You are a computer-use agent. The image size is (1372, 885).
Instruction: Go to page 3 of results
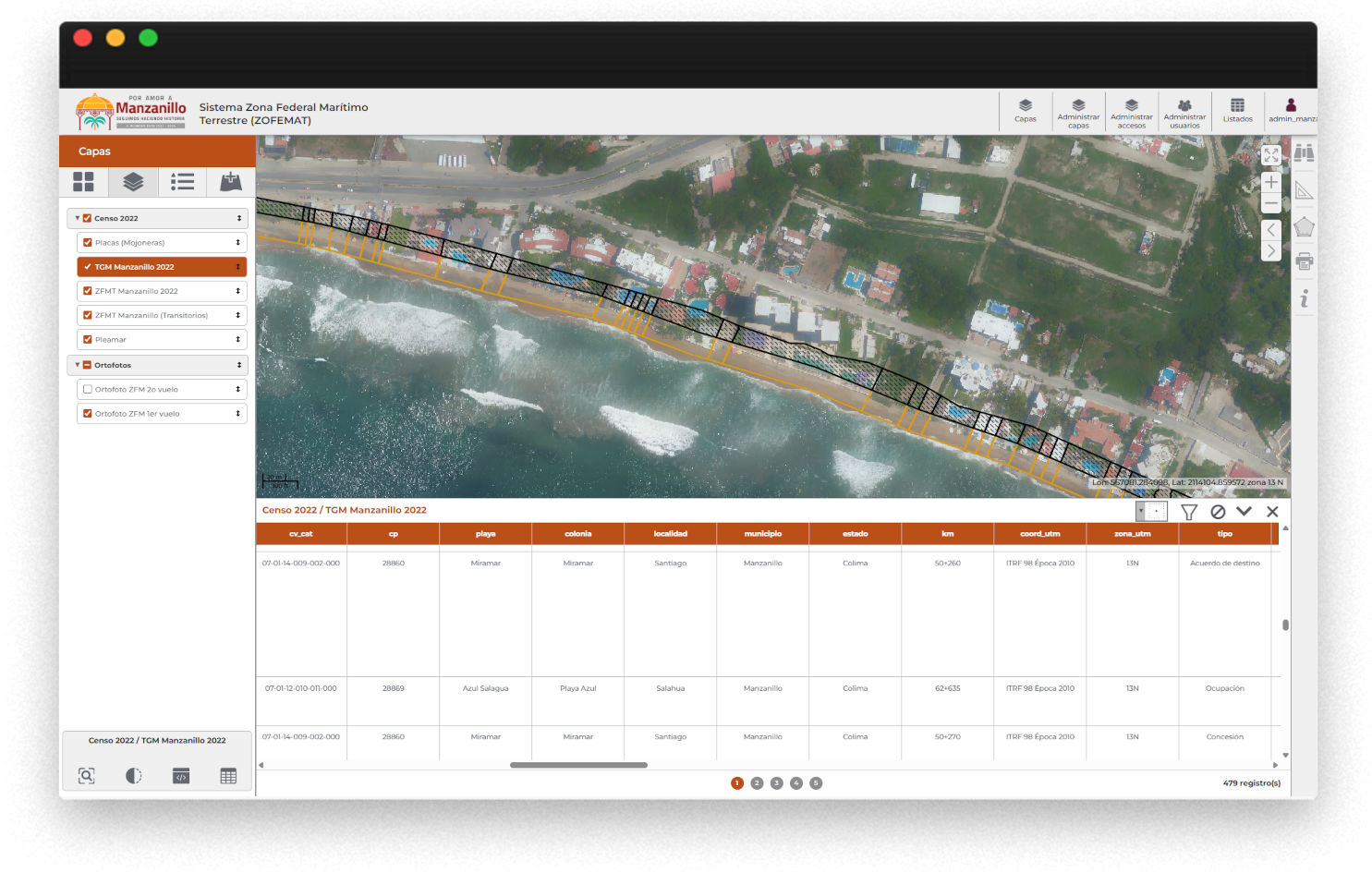(x=776, y=783)
